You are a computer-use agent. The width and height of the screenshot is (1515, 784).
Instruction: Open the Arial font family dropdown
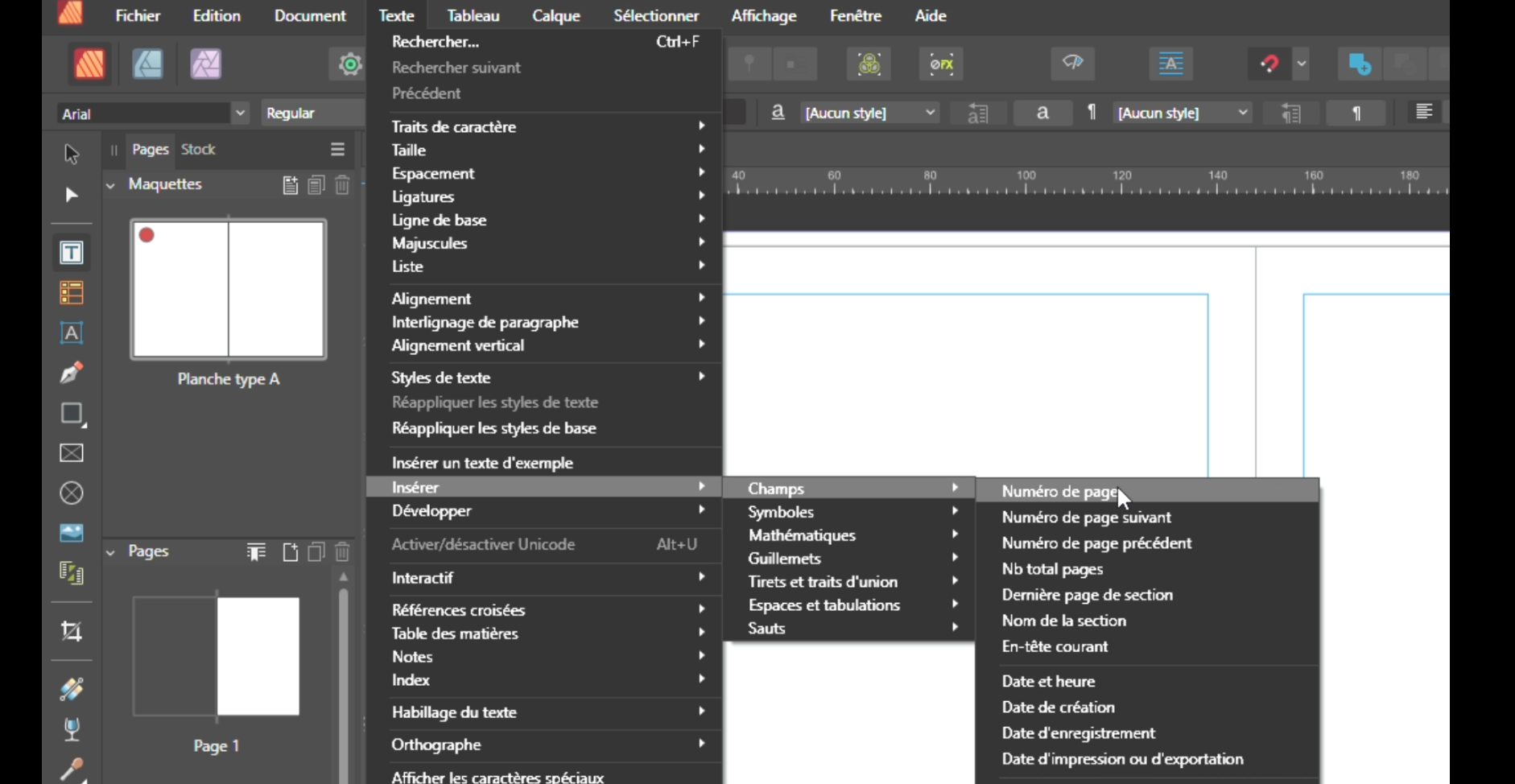tap(239, 113)
